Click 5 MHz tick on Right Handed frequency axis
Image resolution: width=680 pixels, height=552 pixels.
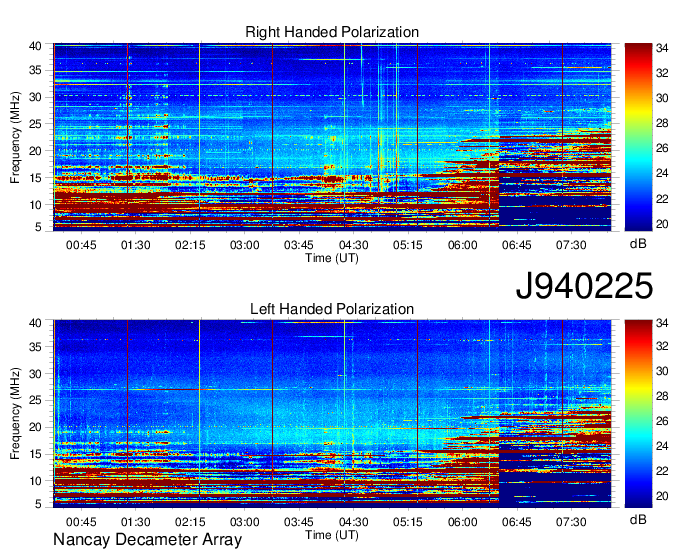(x=39, y=227)
